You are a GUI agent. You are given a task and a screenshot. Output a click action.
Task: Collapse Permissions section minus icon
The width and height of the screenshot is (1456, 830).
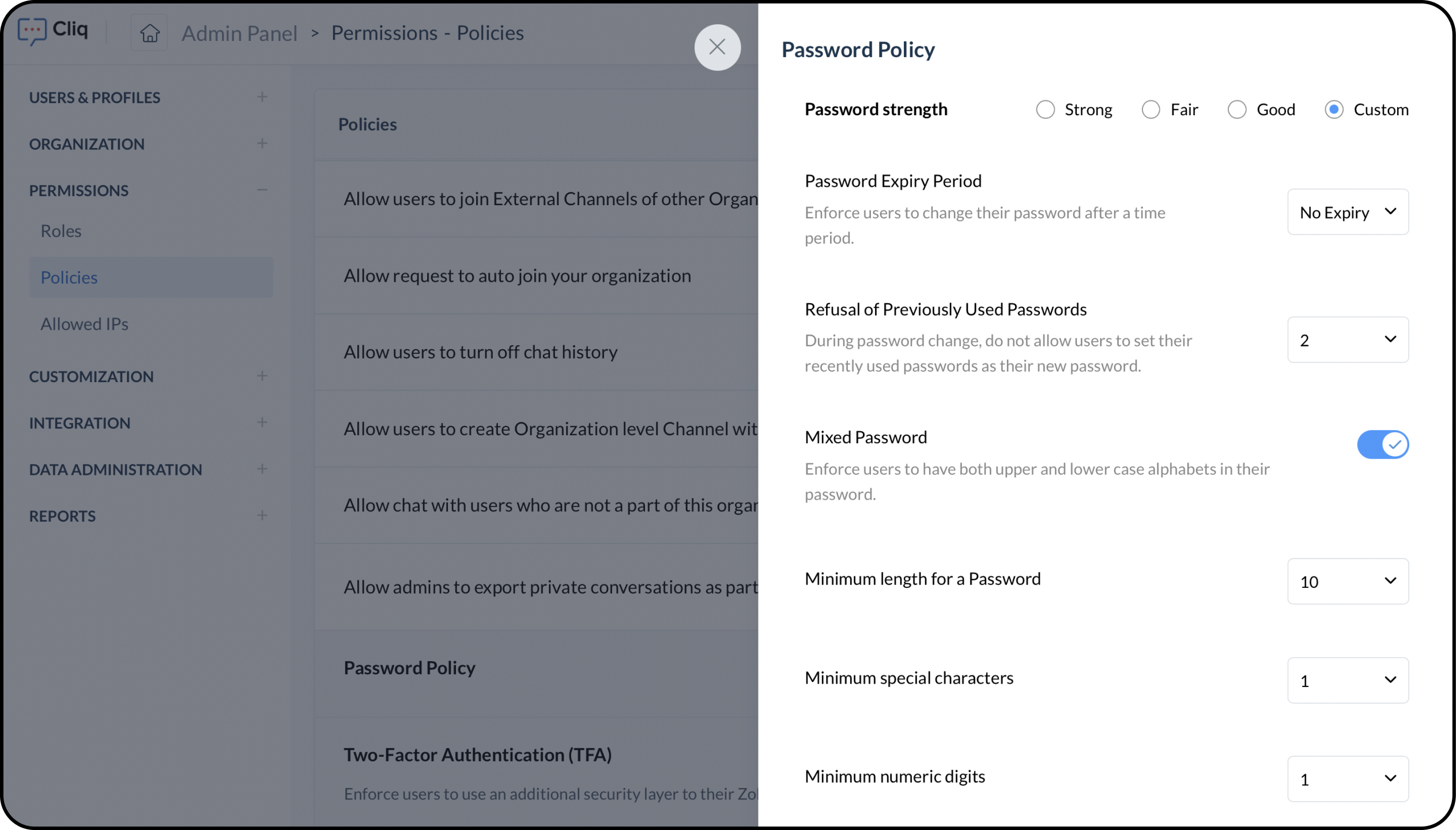point(262,190)
